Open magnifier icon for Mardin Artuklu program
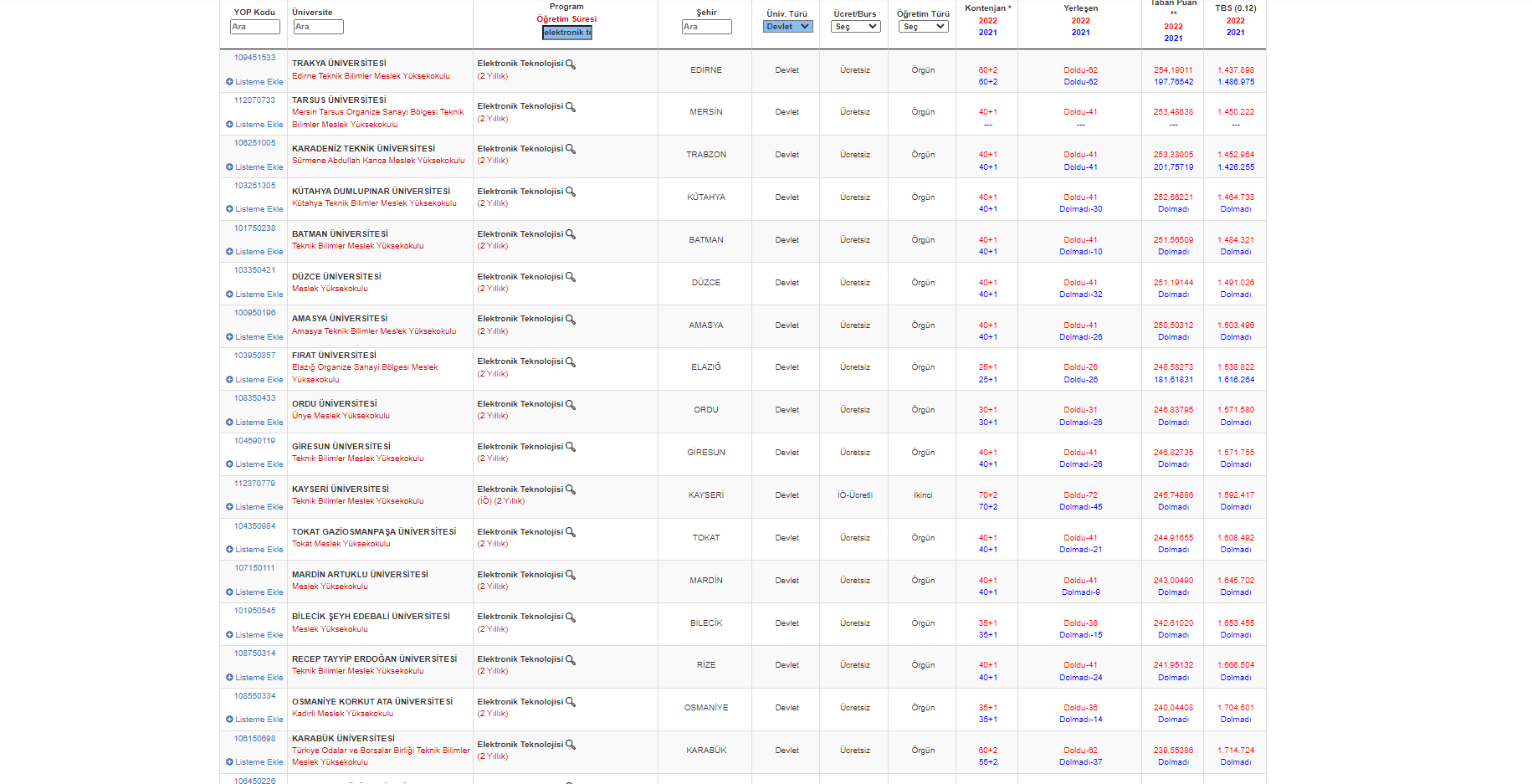This screenshot has height=784, width=1532. (571, 575)
